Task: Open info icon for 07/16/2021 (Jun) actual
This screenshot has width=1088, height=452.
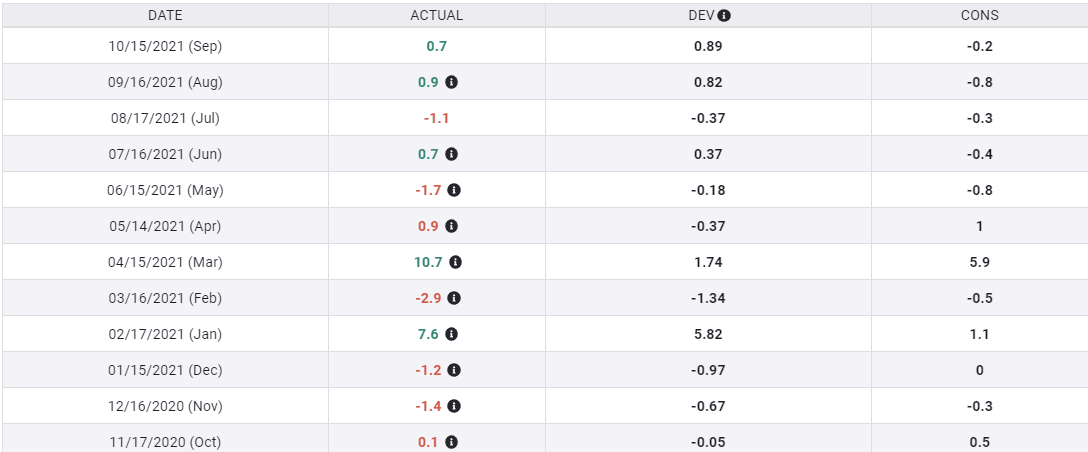Action: (452, 154)
